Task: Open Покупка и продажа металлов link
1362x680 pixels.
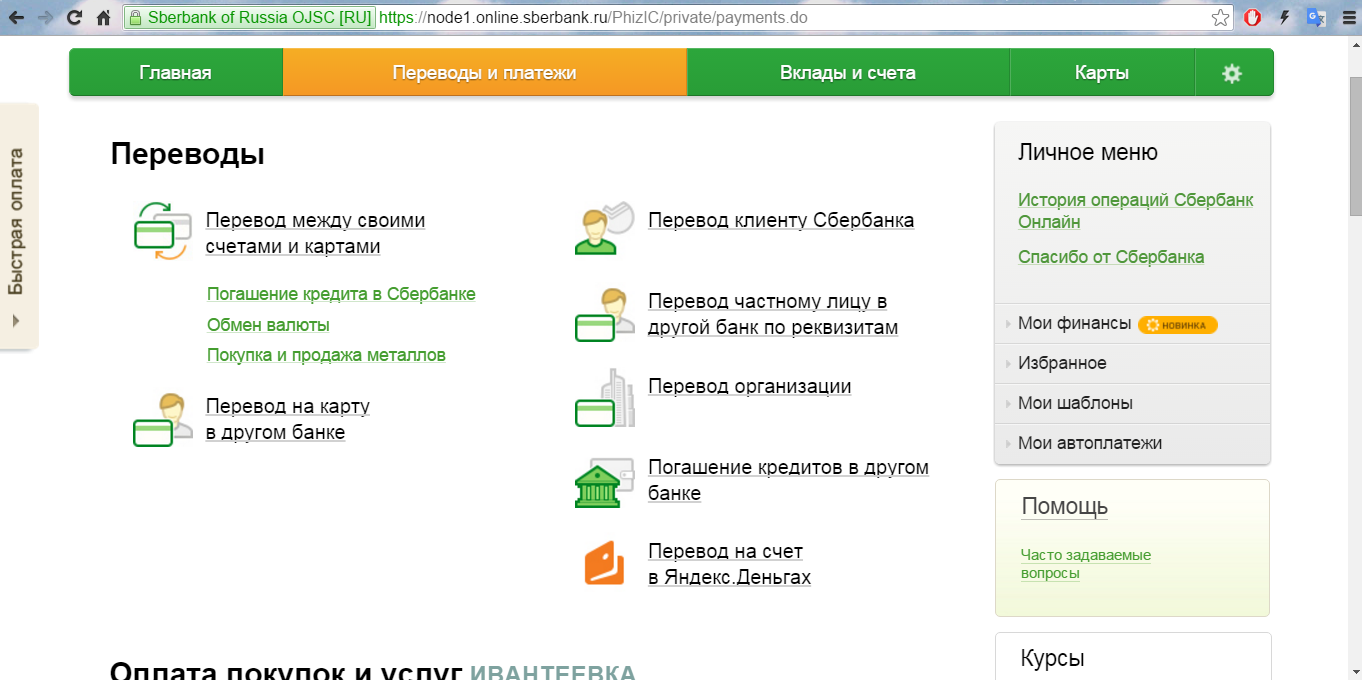Action: click(x=326, y=355)
